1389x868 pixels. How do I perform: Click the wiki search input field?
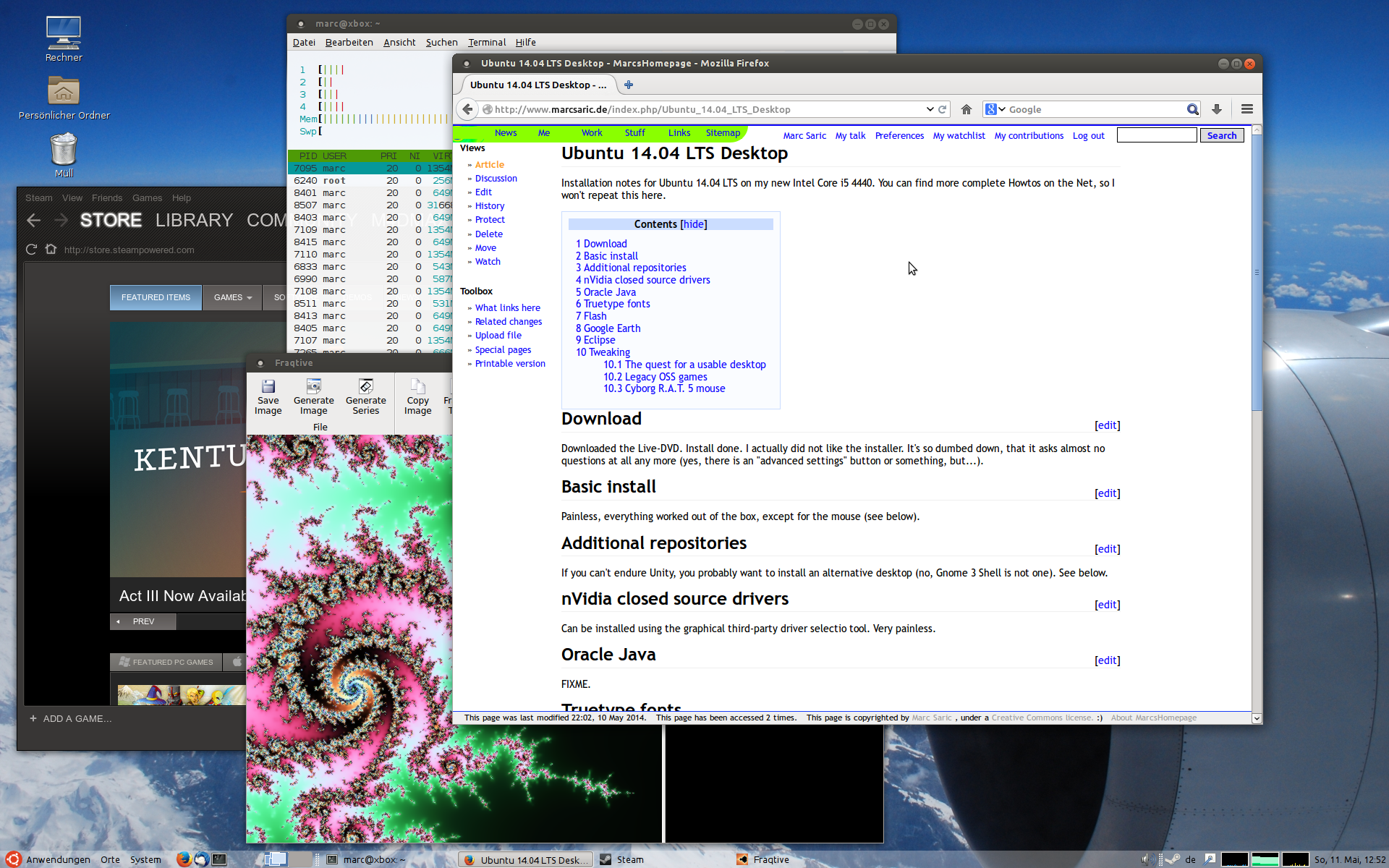(1156, 135)
